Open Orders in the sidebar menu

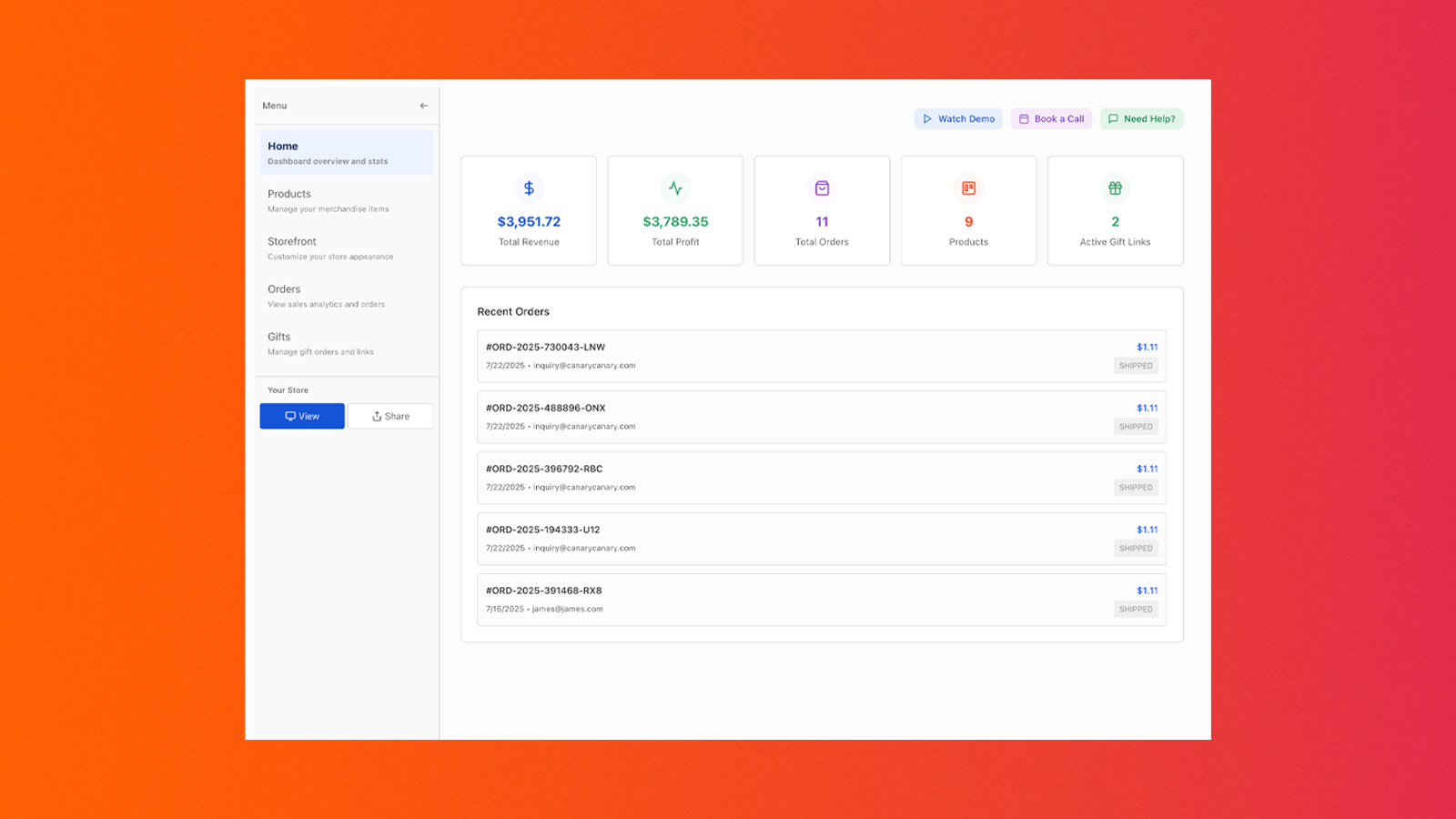pyautogui.click(x=346, y=296)
